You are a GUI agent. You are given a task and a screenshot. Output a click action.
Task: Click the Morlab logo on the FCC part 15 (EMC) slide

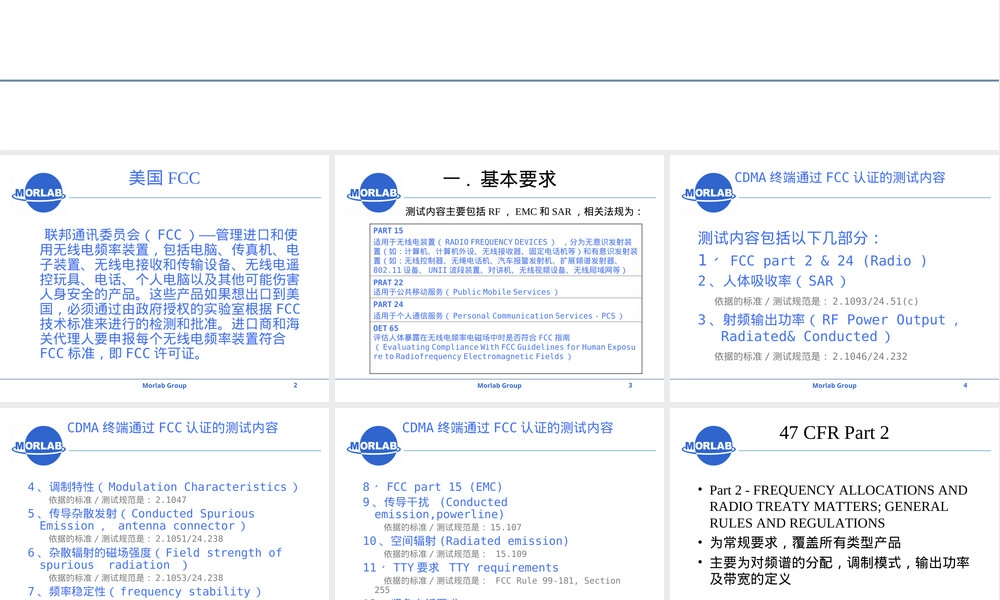point(374,446)
